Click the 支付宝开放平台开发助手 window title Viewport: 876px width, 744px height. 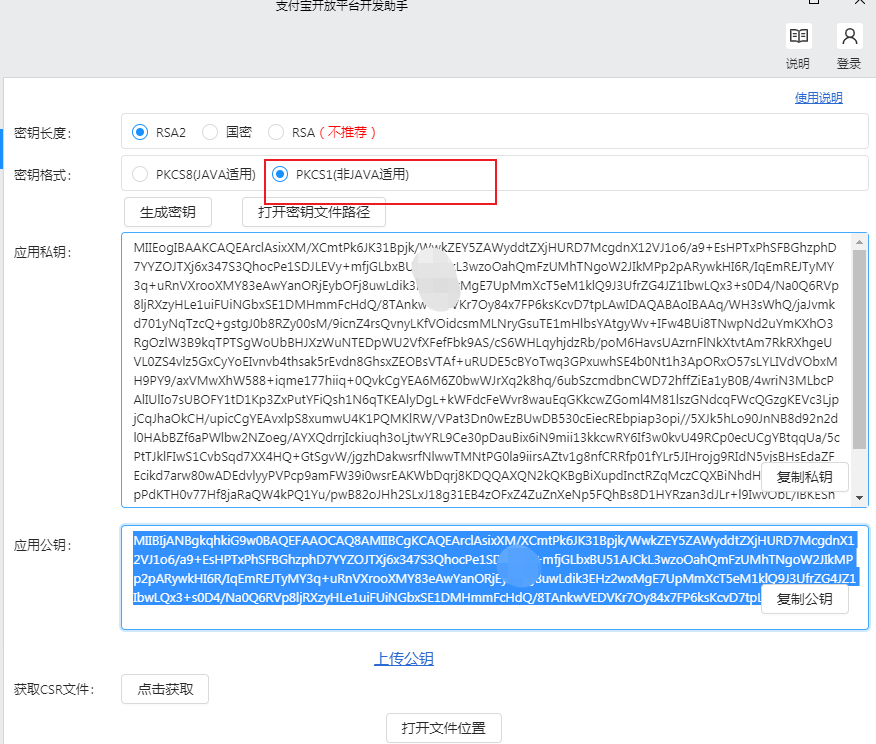tap(342, 6)
